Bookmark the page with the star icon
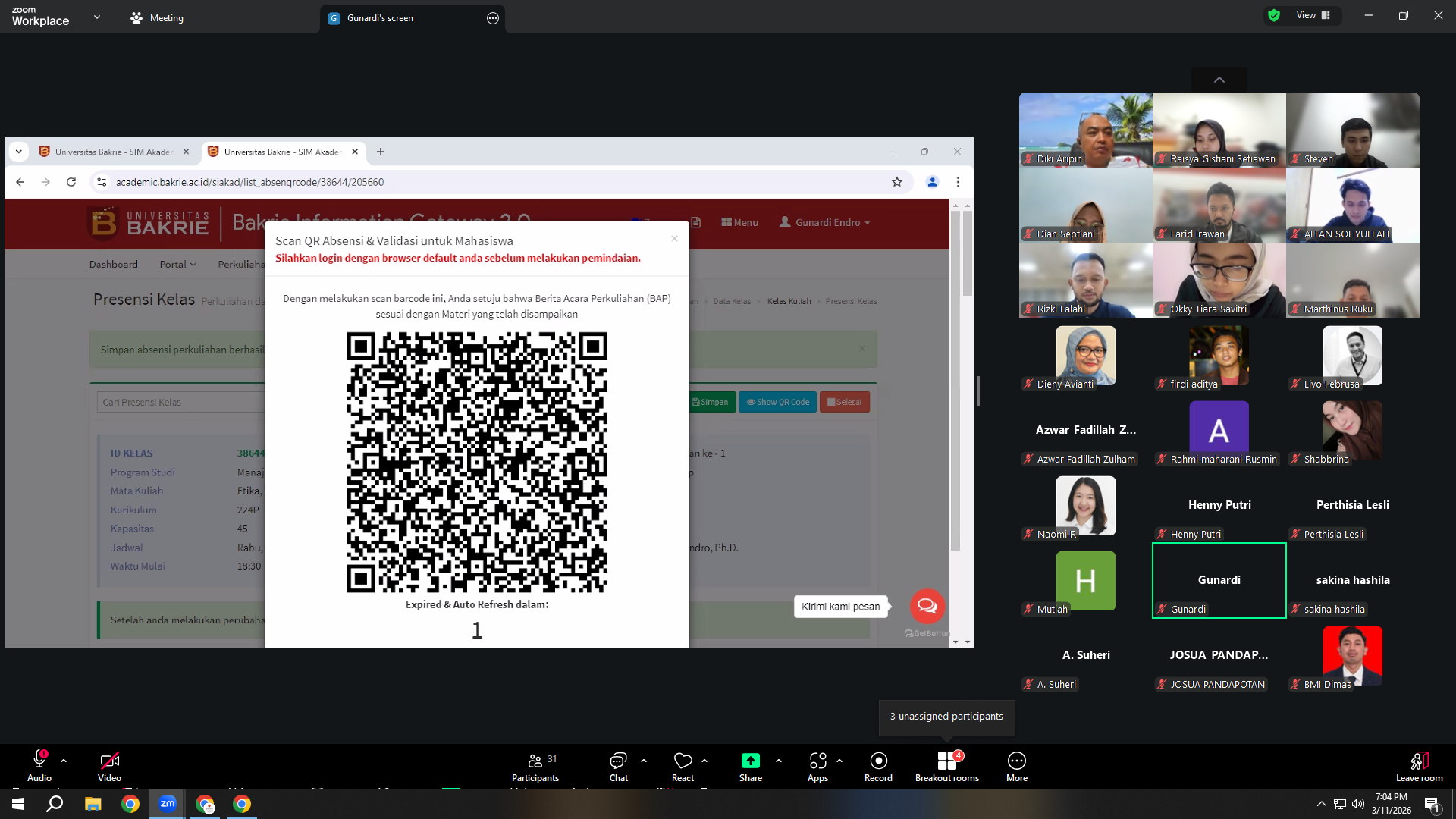Image resolution: width=1456 pixels, height=819 pixels. [897, 182]
